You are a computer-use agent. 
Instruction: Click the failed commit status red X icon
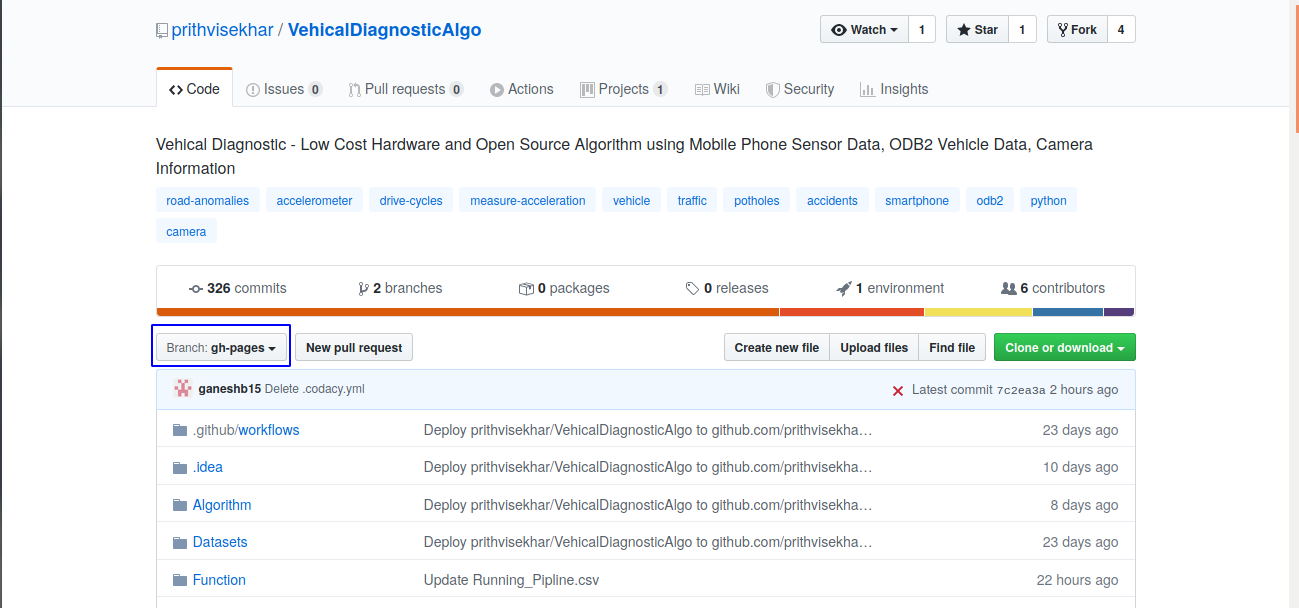[898, 390]
